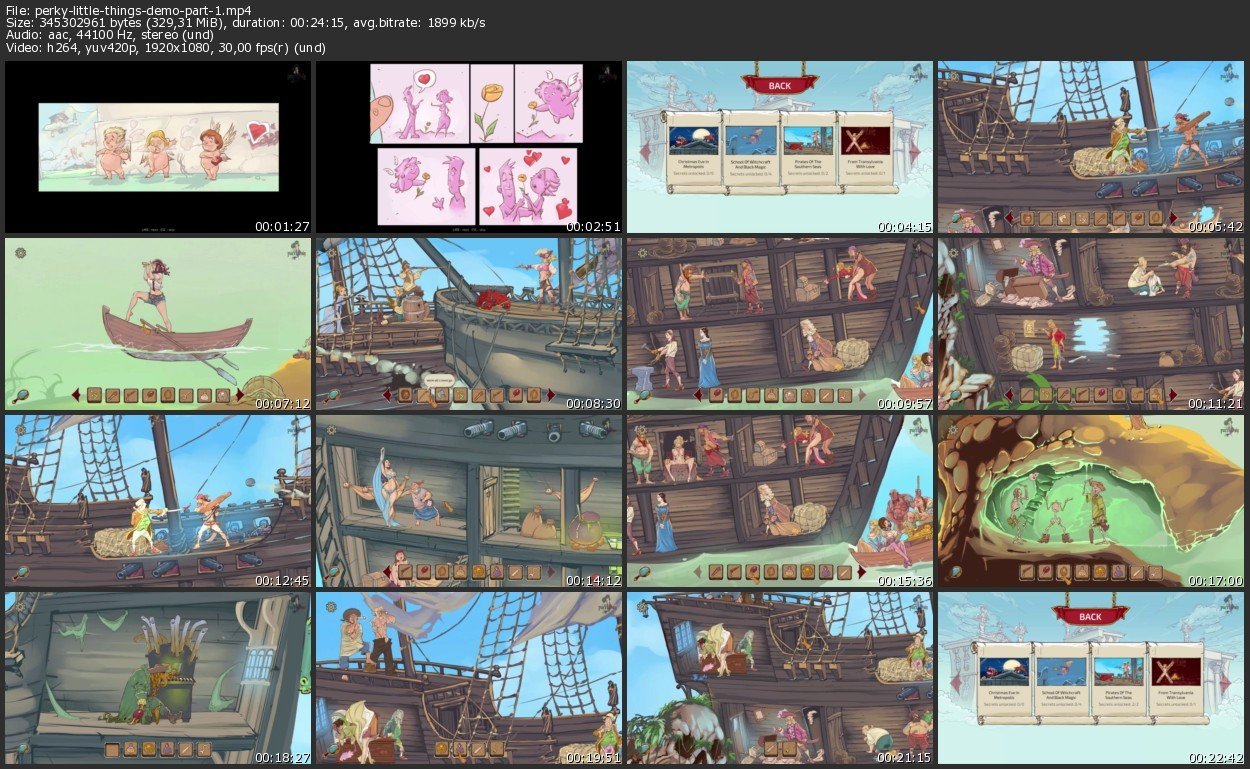
Task: Click the magnifying glass in the 00:07:12 frame
Action: pyautogui.click(x=22, y=394)
